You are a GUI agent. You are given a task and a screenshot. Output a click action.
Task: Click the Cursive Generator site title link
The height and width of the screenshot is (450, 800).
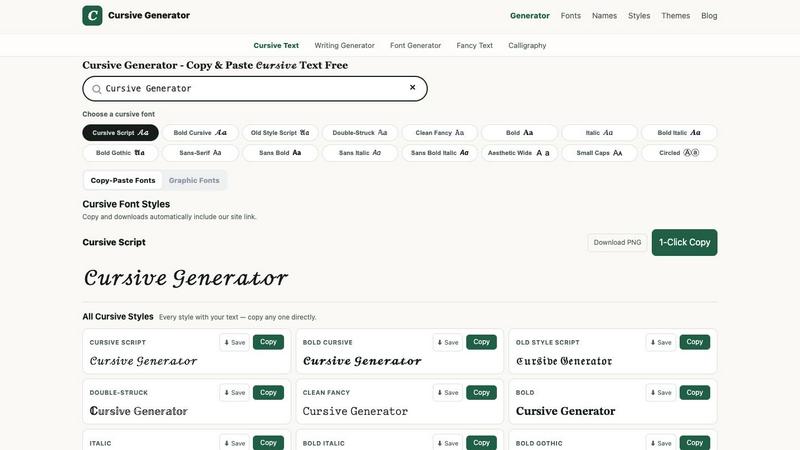pyautogui.click(x=148, y=15)
